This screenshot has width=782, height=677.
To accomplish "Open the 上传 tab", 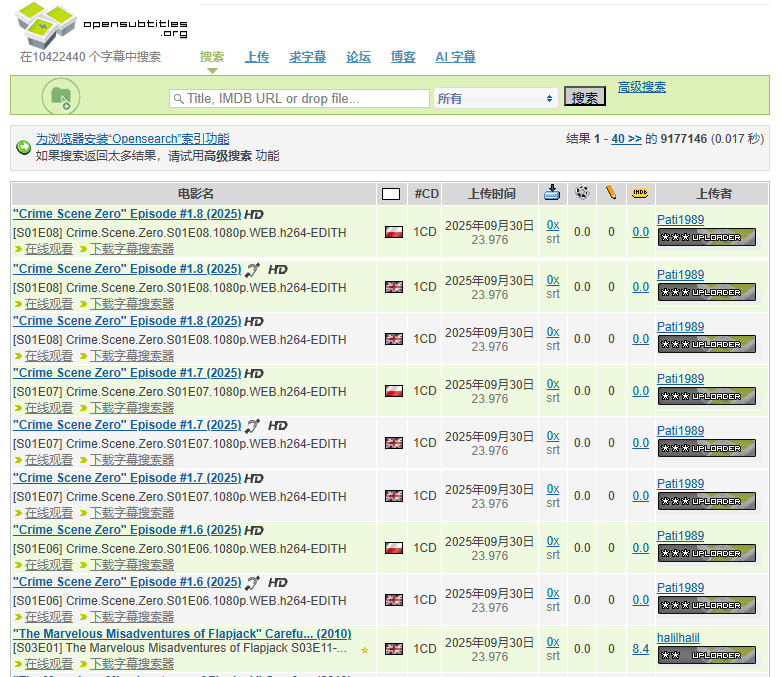I will tap(257, 57).
